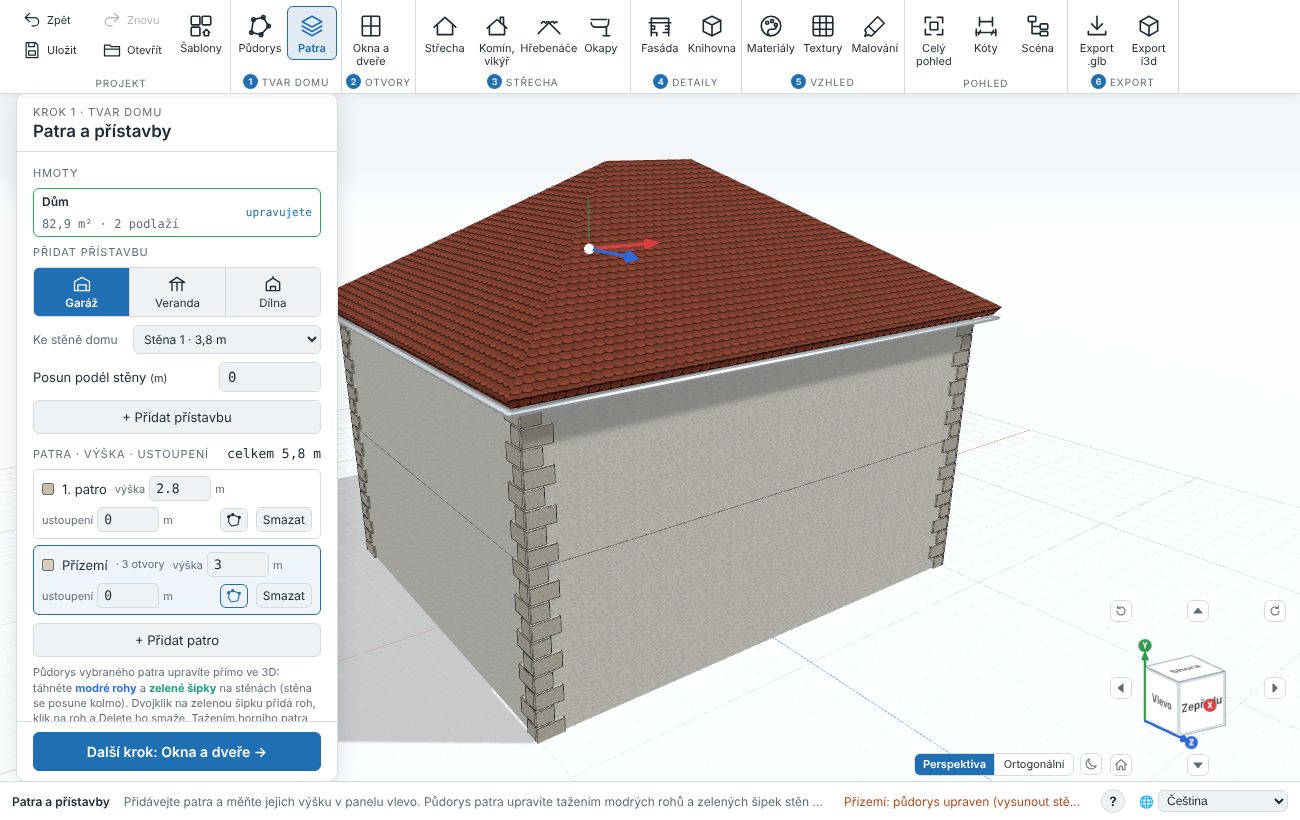Go to next step Okna a dveře

pos(177,752)
